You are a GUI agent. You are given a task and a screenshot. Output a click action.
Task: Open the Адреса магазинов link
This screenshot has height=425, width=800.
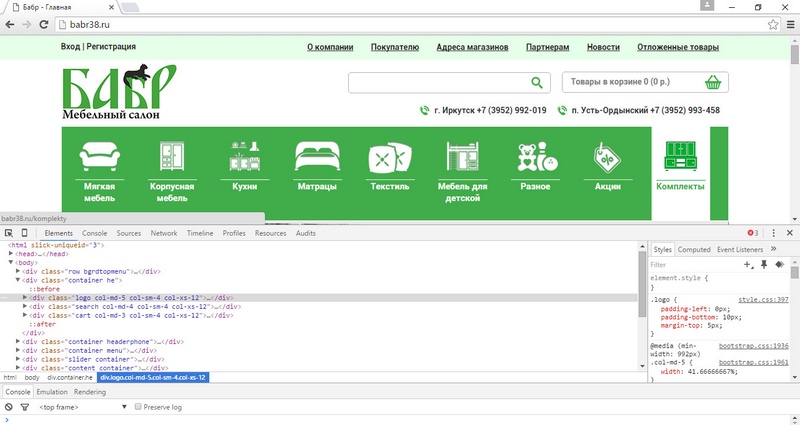(x=472, y=47)
